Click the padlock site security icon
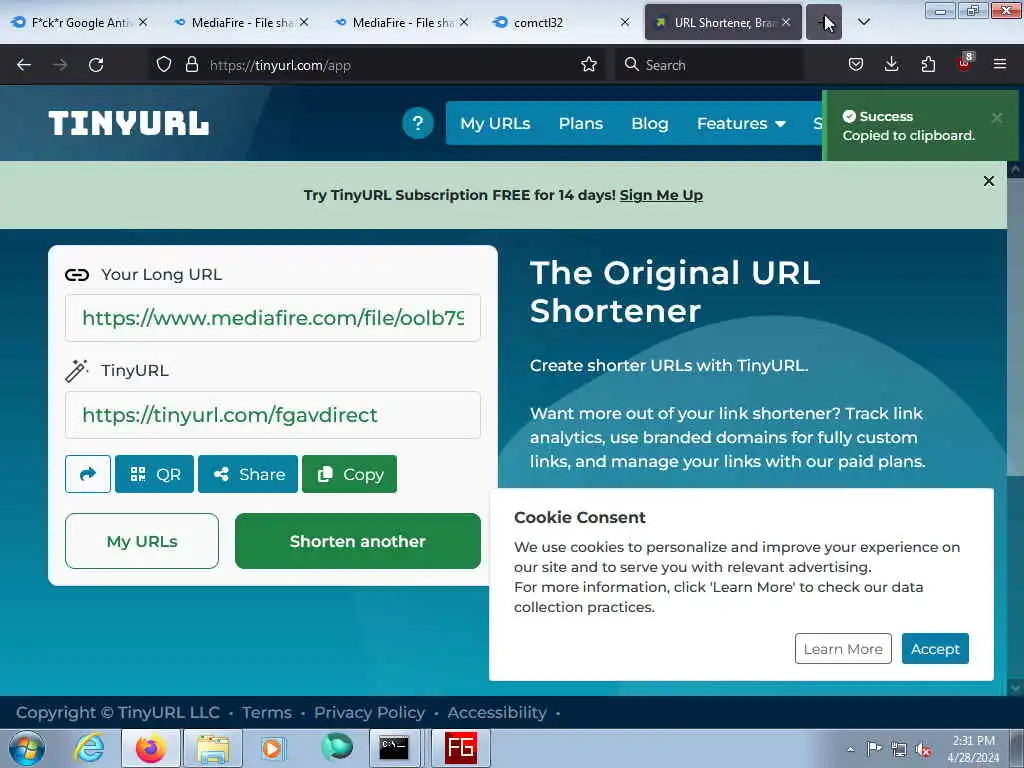Viewport: 1024px width, 768px height. tap(191, 65)
